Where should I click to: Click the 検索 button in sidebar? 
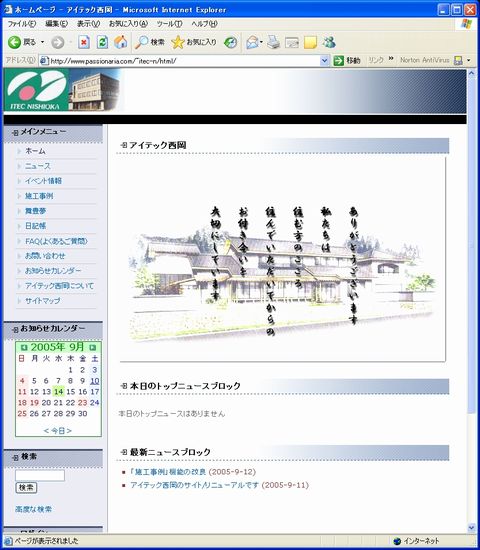click(x=26, y=488)
